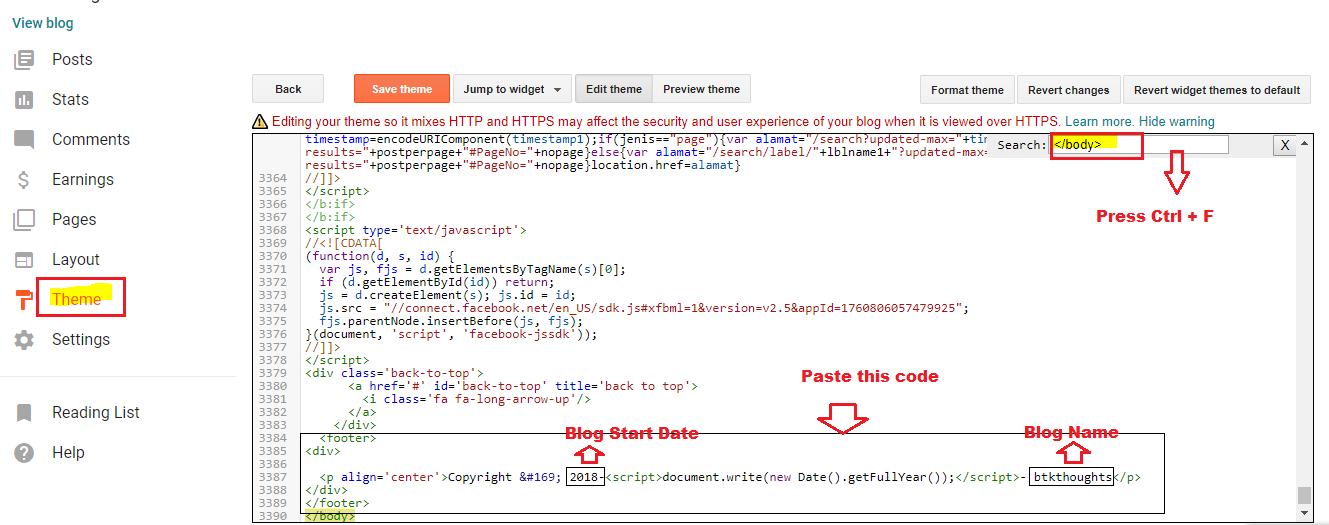Open the View blog link
Viewport: 1329px width, 525px height.
pyautogui.click(x=43, y=23)
